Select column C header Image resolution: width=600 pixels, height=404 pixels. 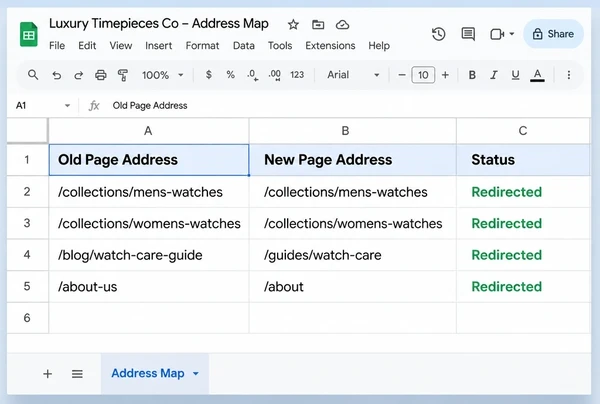(523, 131)
